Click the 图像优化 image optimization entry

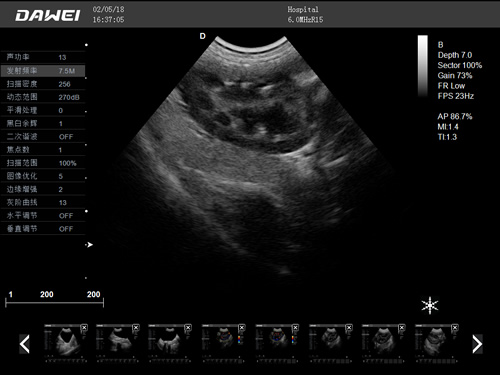[x=43, y=176]
